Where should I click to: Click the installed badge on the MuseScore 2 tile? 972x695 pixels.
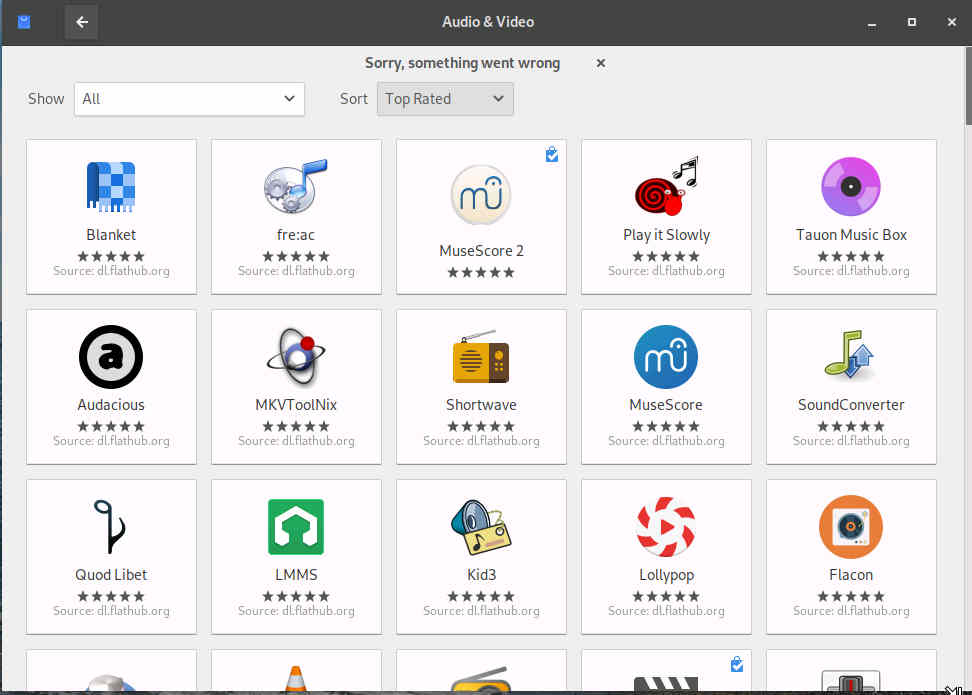tap(552, 154)
